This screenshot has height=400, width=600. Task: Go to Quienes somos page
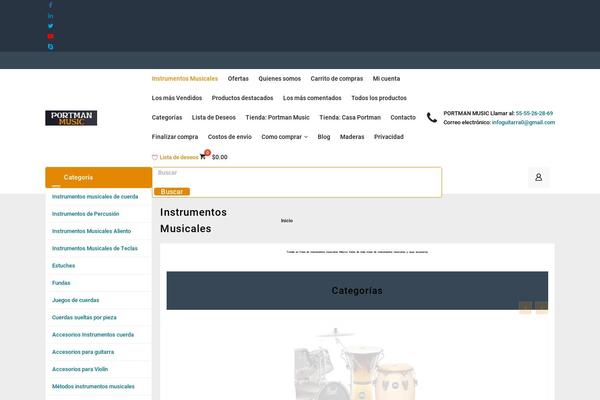point(279,78)
